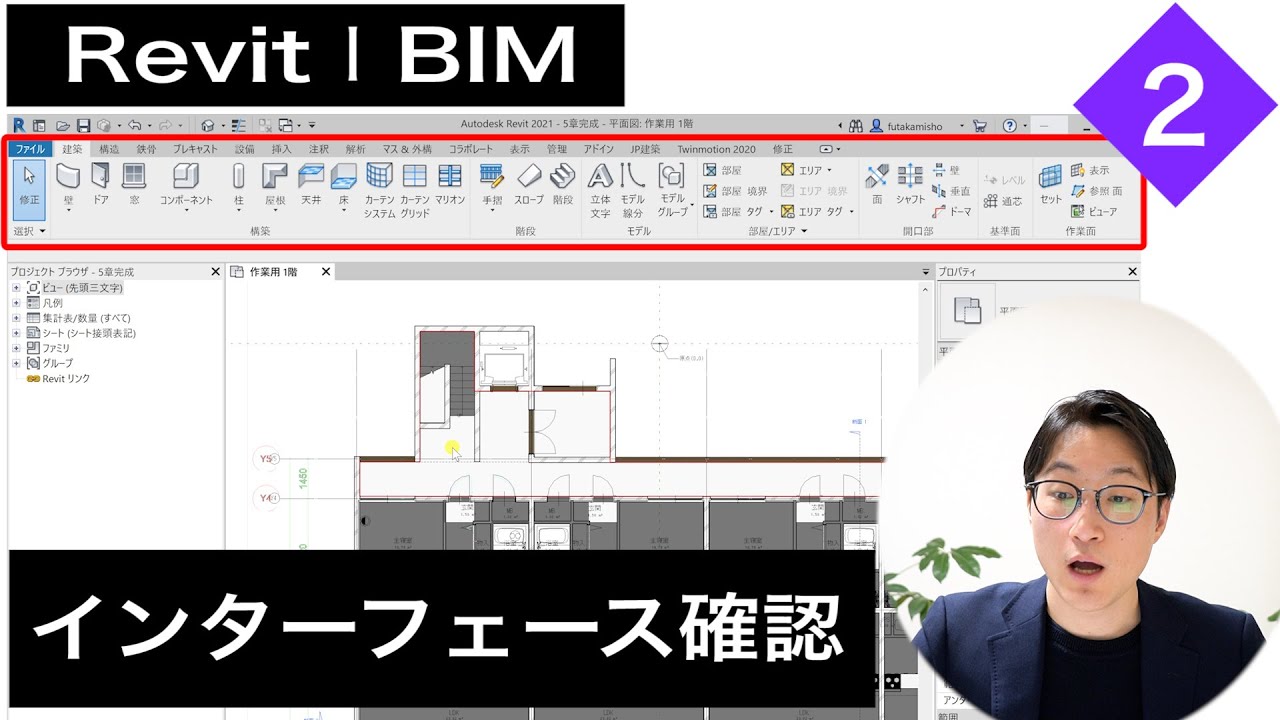Switch to the 構造 ribbon tab
The height and width of the screenshot is (720, 1280).
pos(109,149)
